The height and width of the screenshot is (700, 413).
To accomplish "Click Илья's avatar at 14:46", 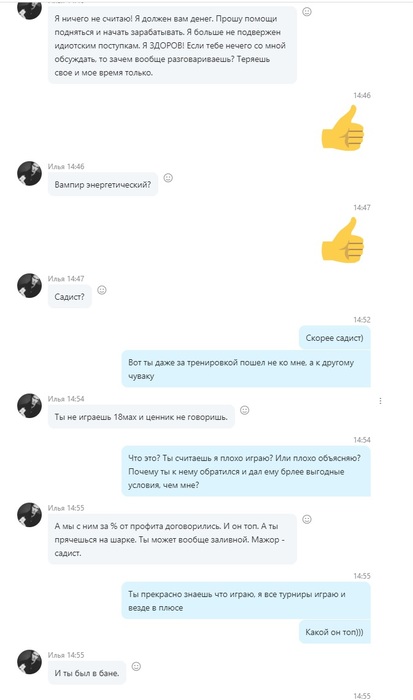I will [x=29, y=173].
